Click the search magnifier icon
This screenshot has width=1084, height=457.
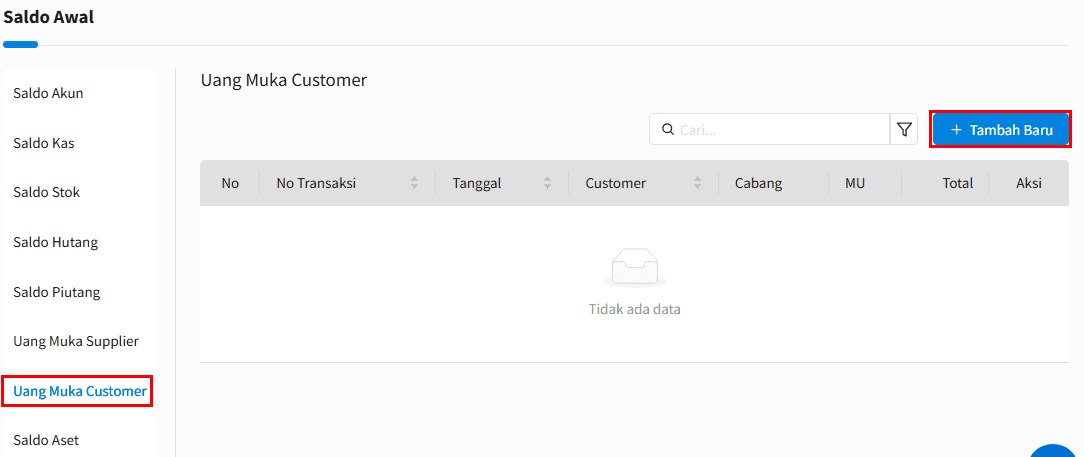pos(668,129)
